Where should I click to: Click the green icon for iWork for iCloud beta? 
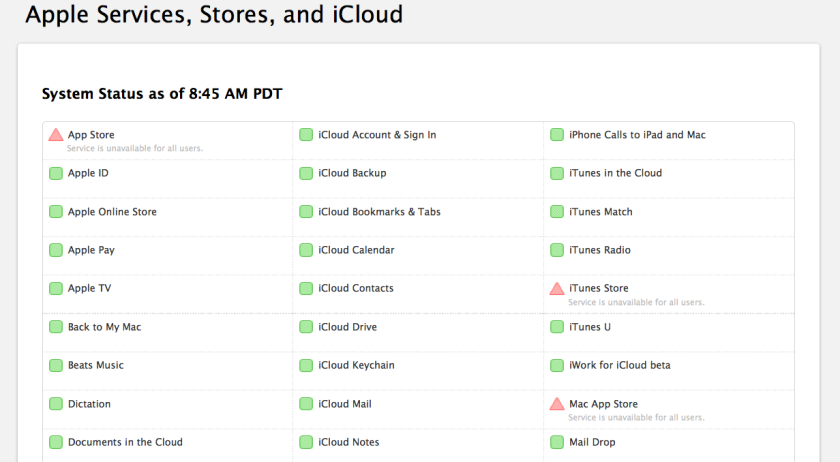[x=557, y=365]
